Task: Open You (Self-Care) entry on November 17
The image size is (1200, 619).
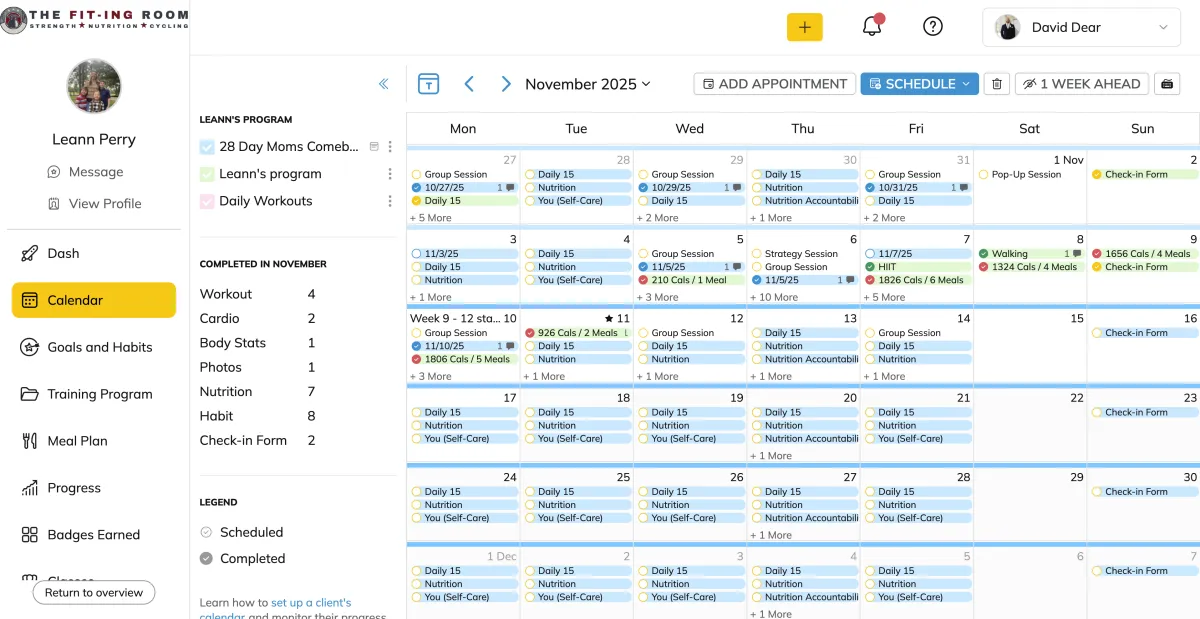Action: (x=463, y=438)
